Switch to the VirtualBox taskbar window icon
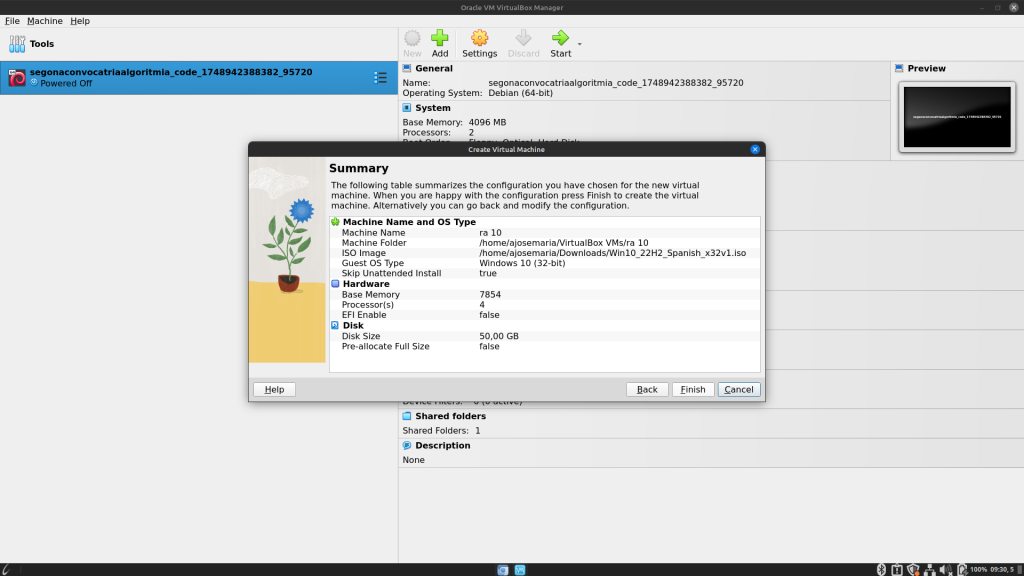Image resolution: width=1024 pixels, height=576 pixels. 520,570
